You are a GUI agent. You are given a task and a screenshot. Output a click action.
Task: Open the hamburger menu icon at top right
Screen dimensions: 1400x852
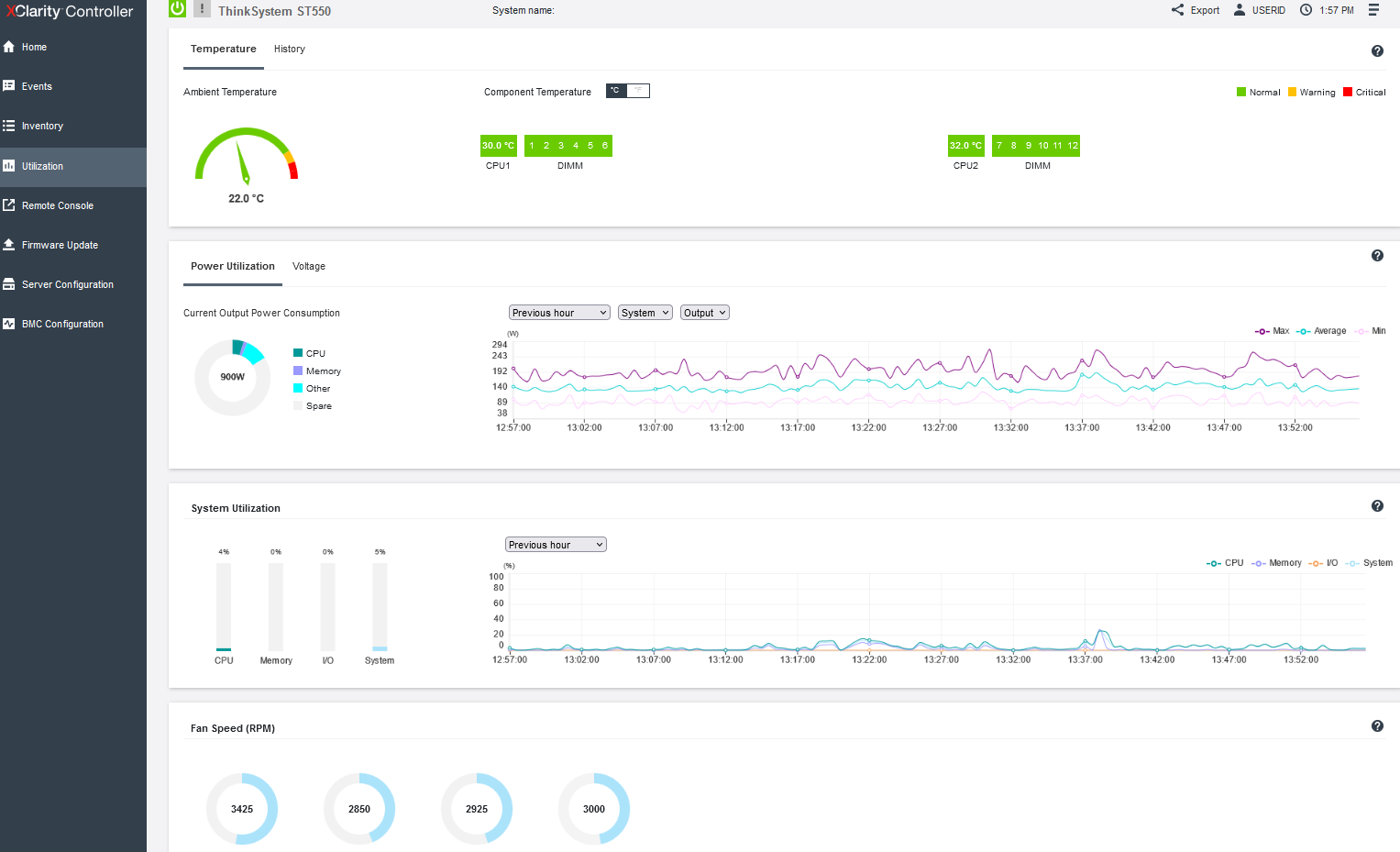click(1373, 10)
